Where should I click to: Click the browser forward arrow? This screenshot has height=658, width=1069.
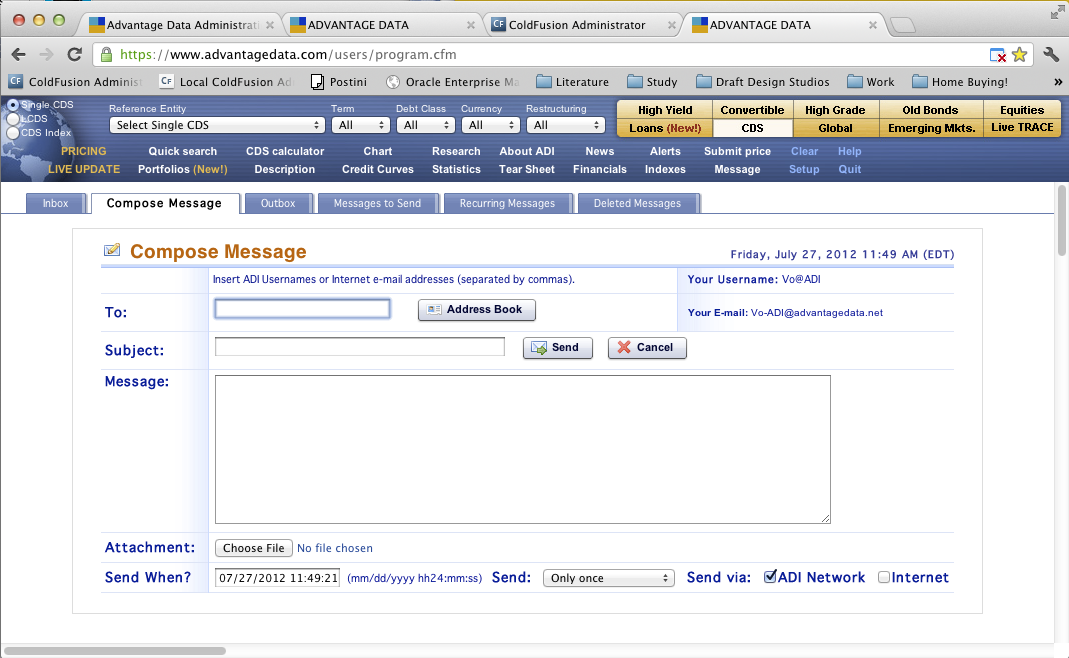click(46, 55)
